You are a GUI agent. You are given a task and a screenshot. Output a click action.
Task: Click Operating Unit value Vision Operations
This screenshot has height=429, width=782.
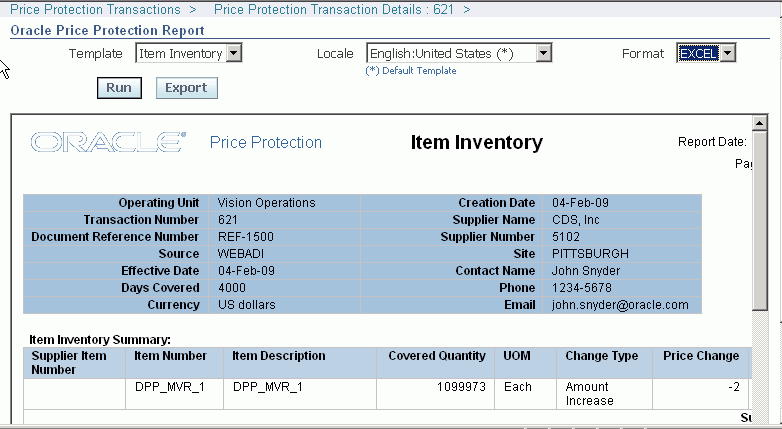[266, 203]
